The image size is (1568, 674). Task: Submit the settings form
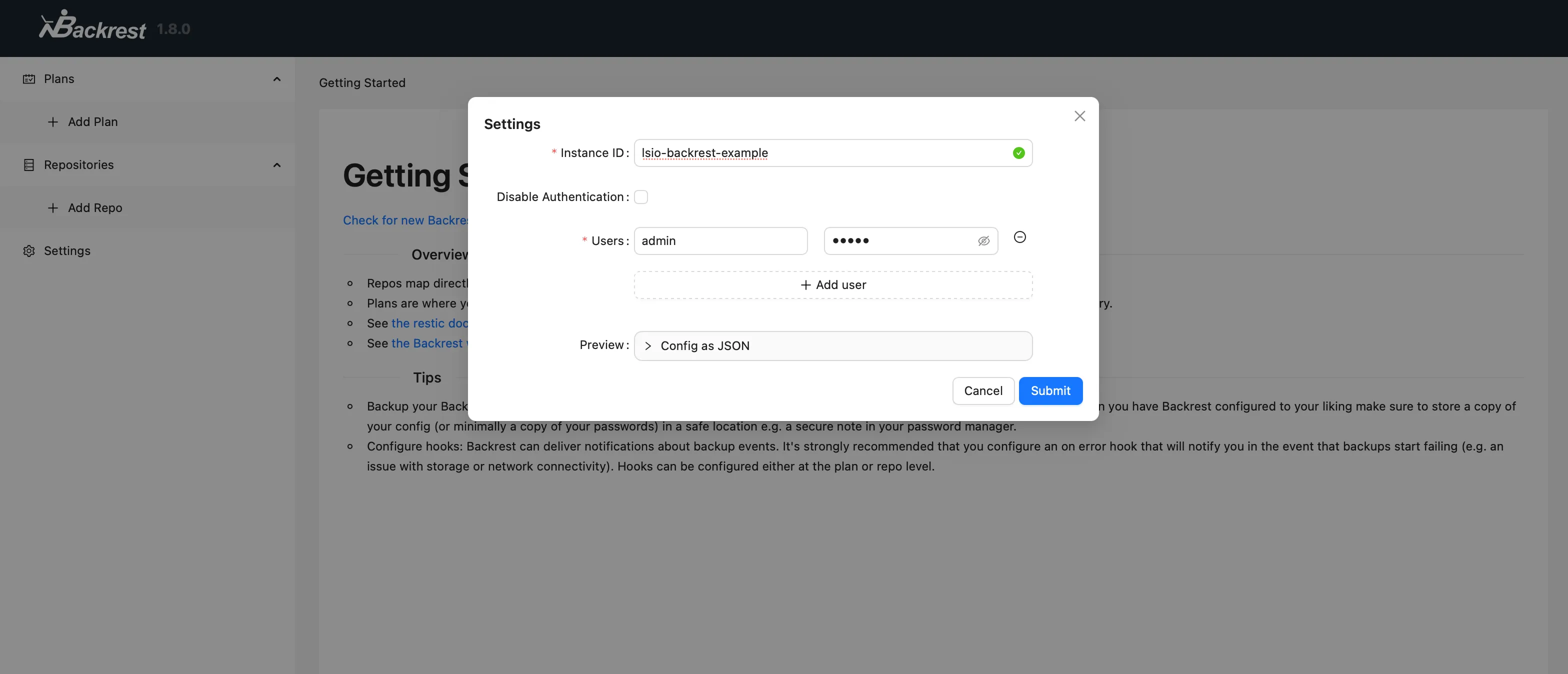pos(1050,391)
